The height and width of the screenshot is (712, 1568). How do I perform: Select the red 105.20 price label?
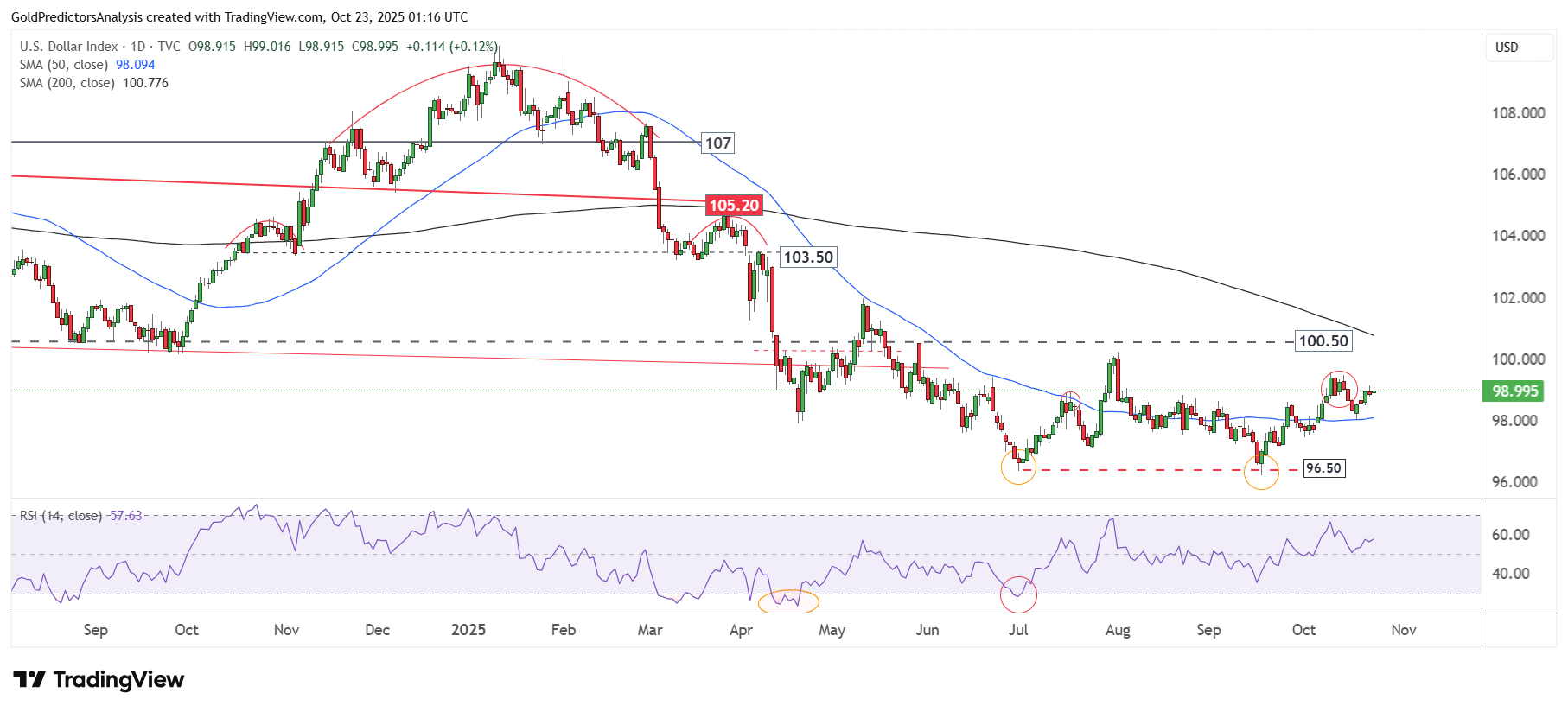pos(734,206)
